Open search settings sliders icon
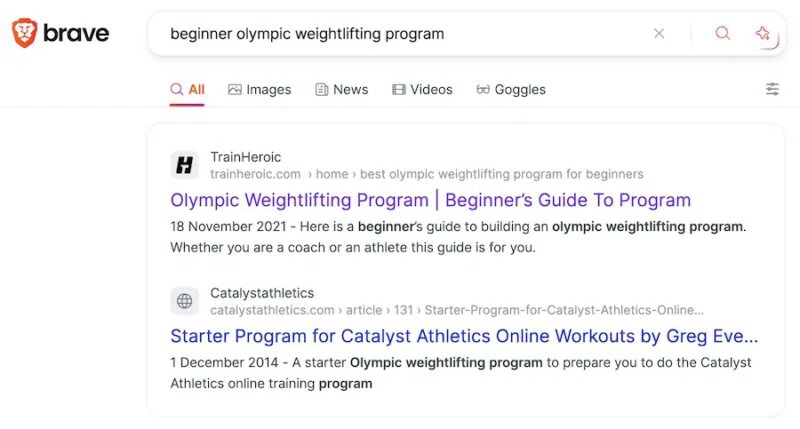The width and height of the screenshot is (800, 429). coord(772,89)
